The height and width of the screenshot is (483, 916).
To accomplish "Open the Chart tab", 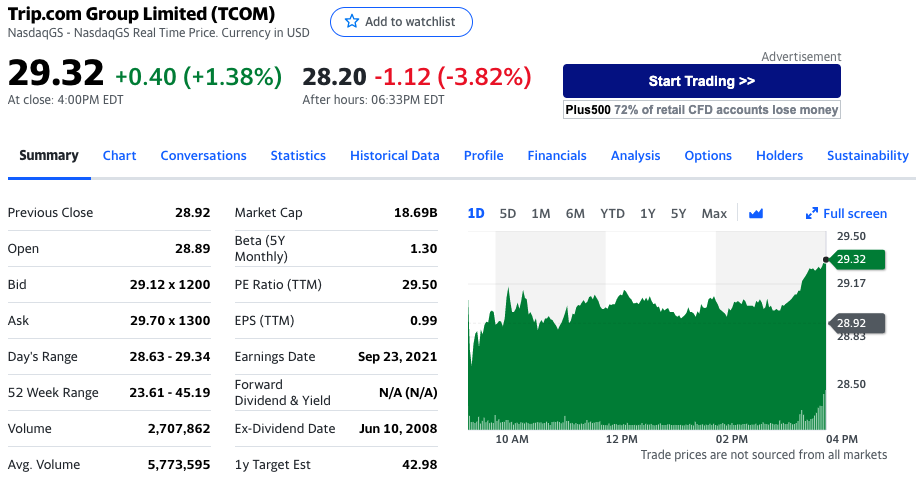I will click(119, 155).
